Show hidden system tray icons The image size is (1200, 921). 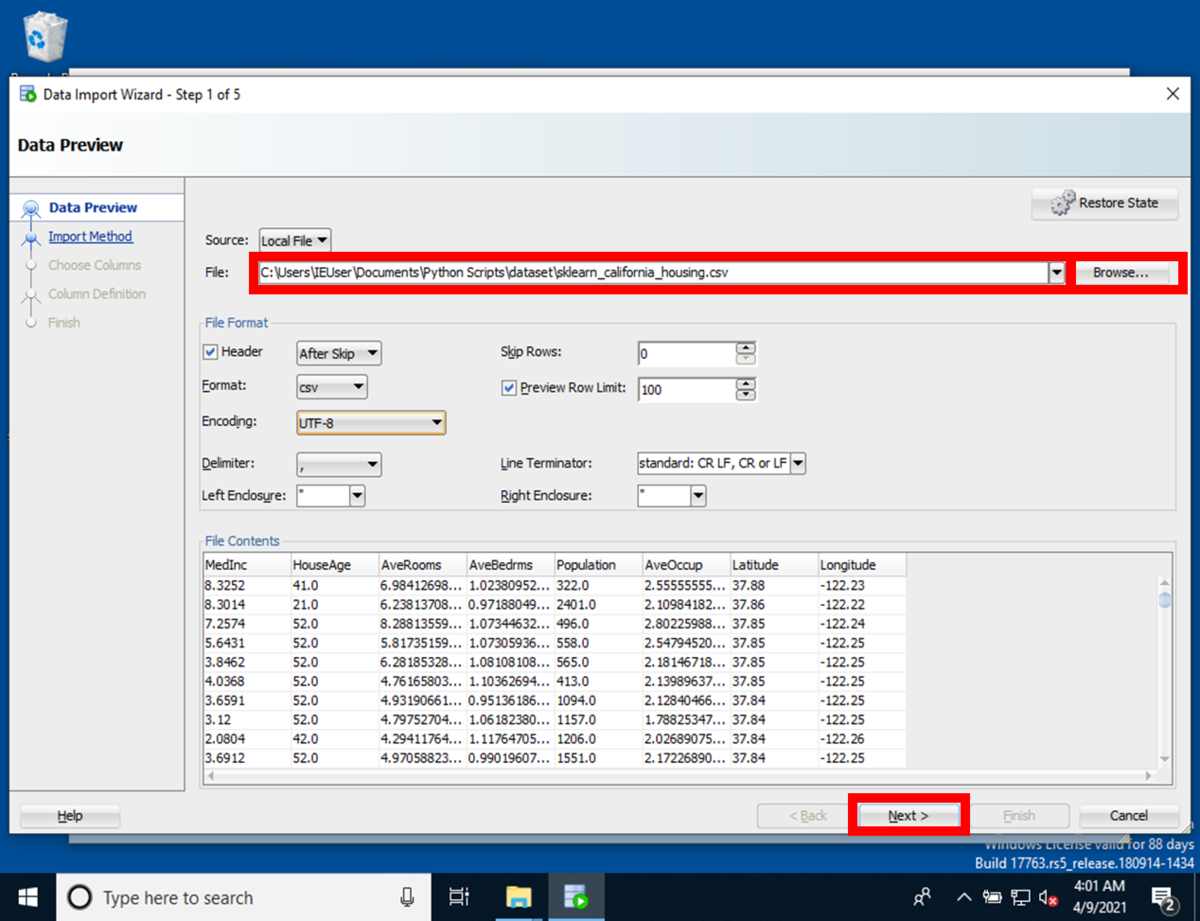[964, 897]
